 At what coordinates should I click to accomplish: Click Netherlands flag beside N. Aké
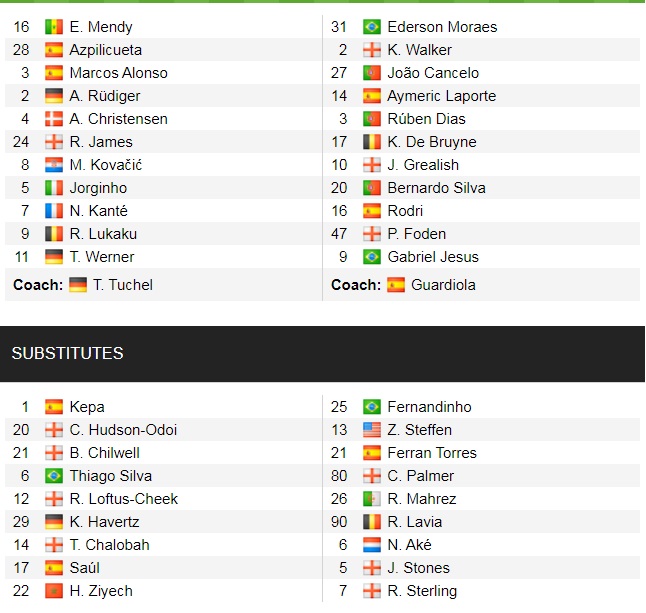tap(372, 545)
